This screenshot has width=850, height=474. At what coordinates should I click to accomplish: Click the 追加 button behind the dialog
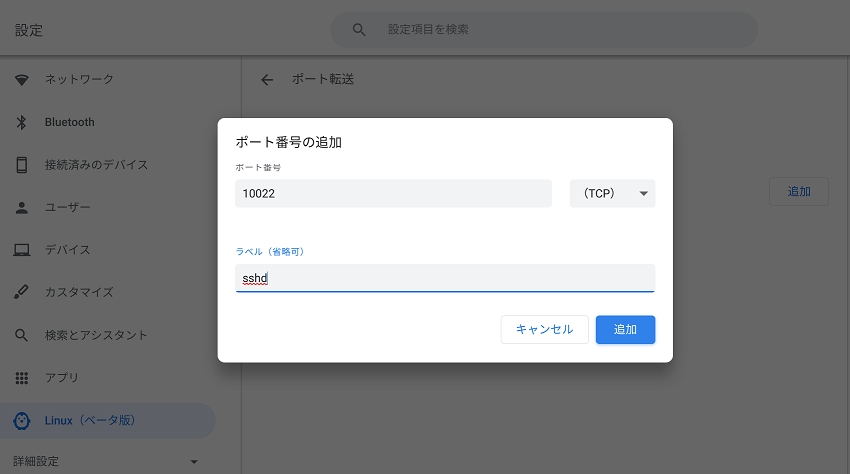[799, 191]
